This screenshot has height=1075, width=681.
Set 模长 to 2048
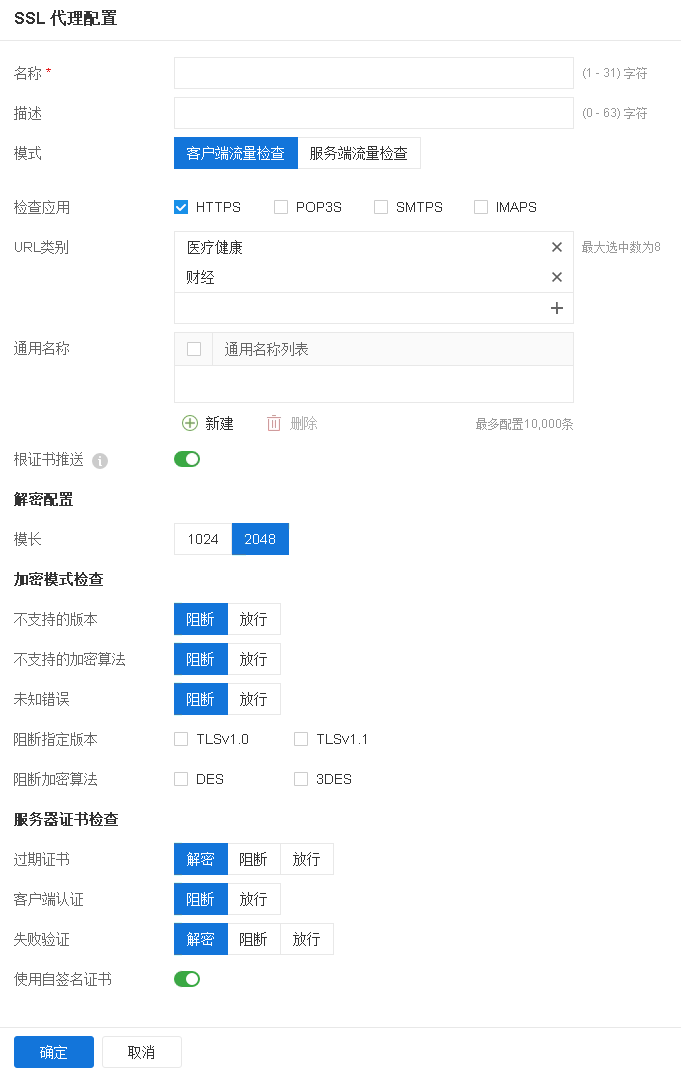click(x=260, y=539)
